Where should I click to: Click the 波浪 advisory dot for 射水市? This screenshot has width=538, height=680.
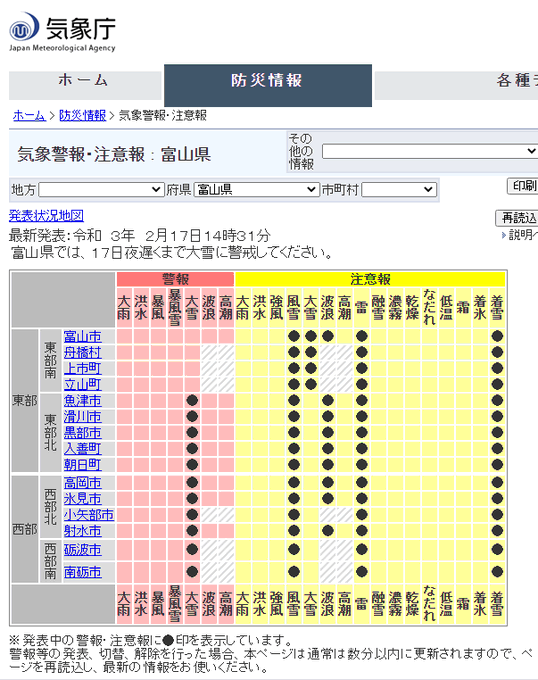pyautogui.click(x=328, y=531)
